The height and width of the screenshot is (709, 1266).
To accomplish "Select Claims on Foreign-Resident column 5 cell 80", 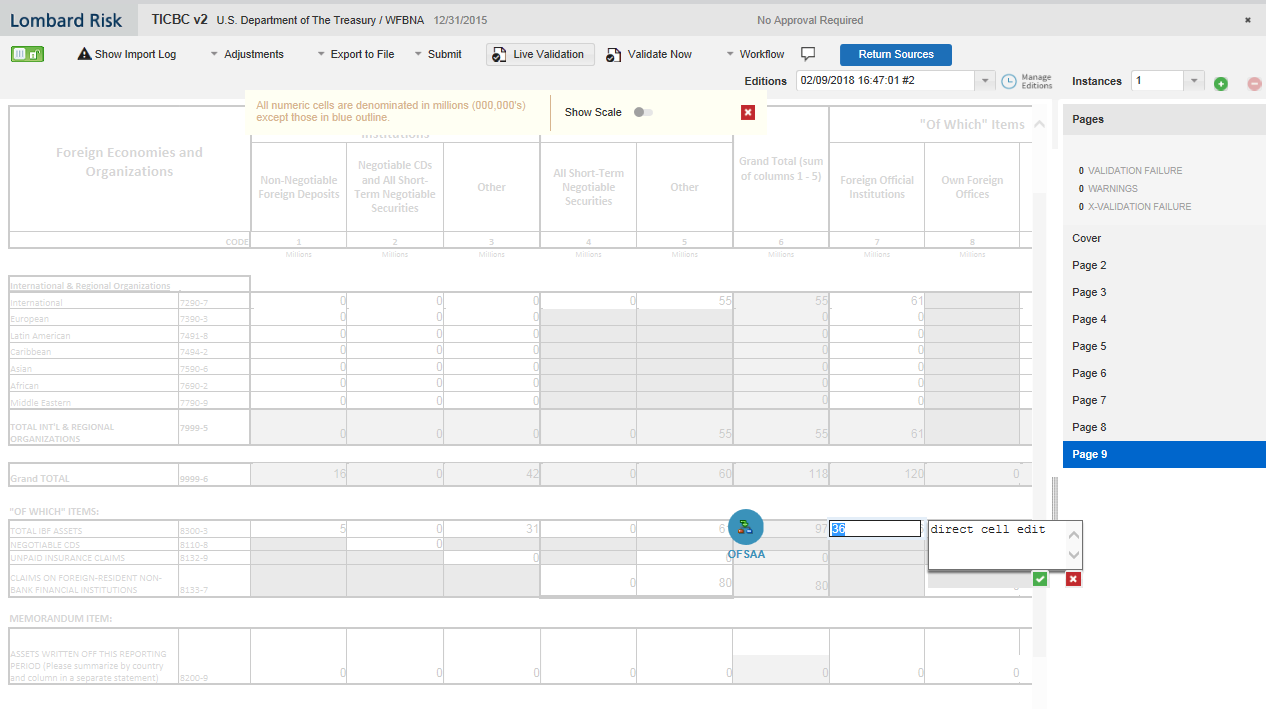I will (685, 581).
